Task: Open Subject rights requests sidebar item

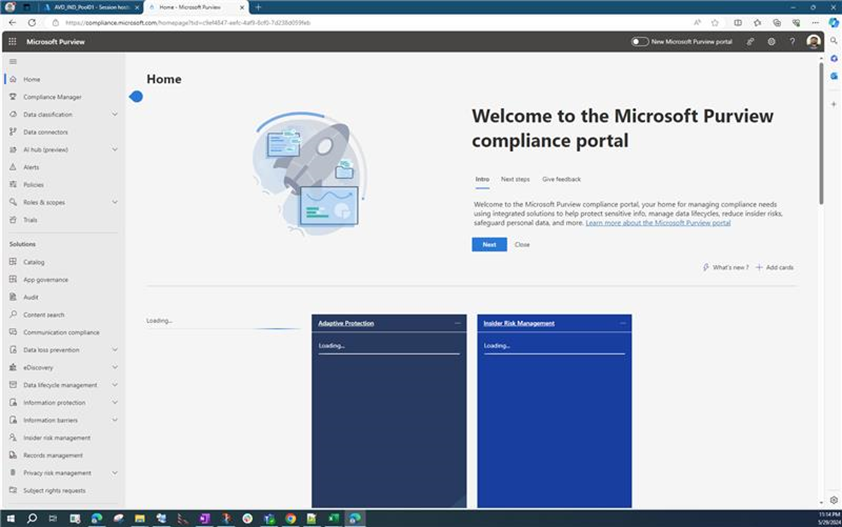Action: click(x=54, y=490)
